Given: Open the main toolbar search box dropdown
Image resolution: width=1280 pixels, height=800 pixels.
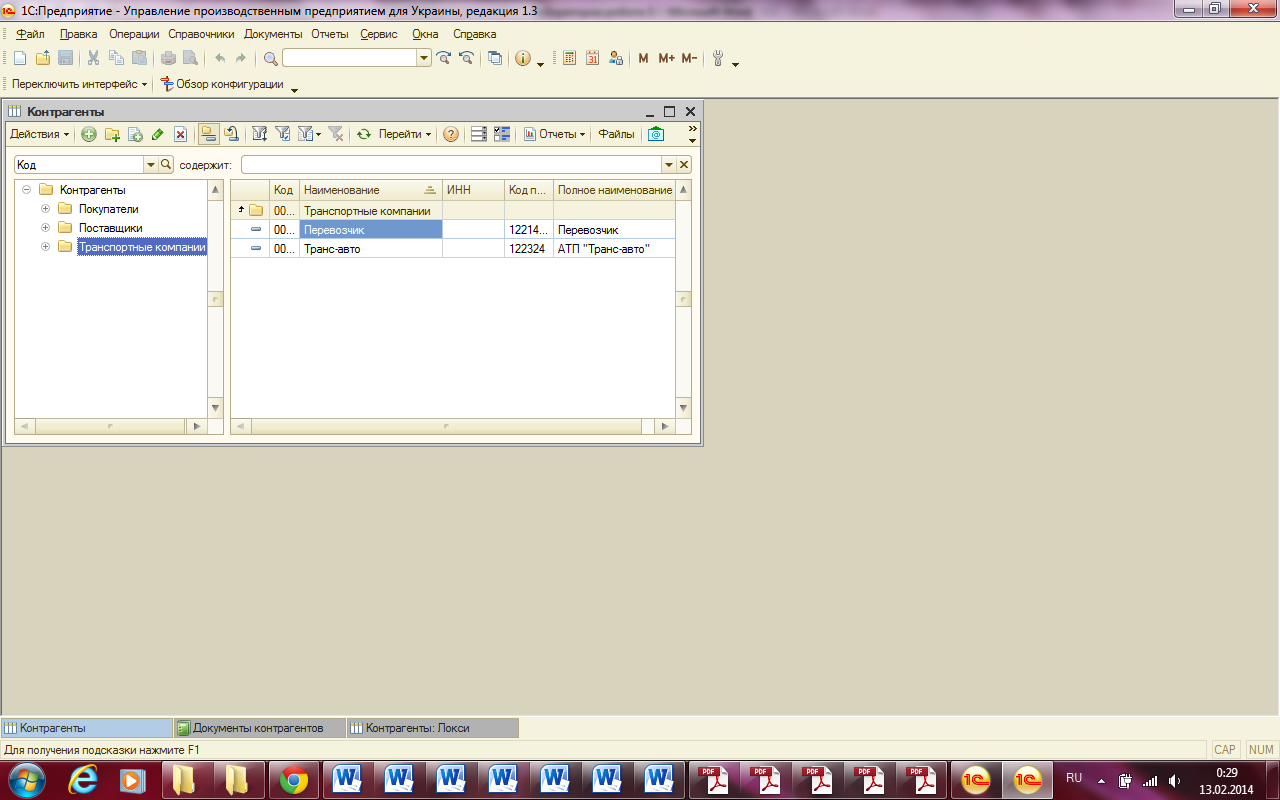Looking at the screenshot, I should click(x=424, y=59).
